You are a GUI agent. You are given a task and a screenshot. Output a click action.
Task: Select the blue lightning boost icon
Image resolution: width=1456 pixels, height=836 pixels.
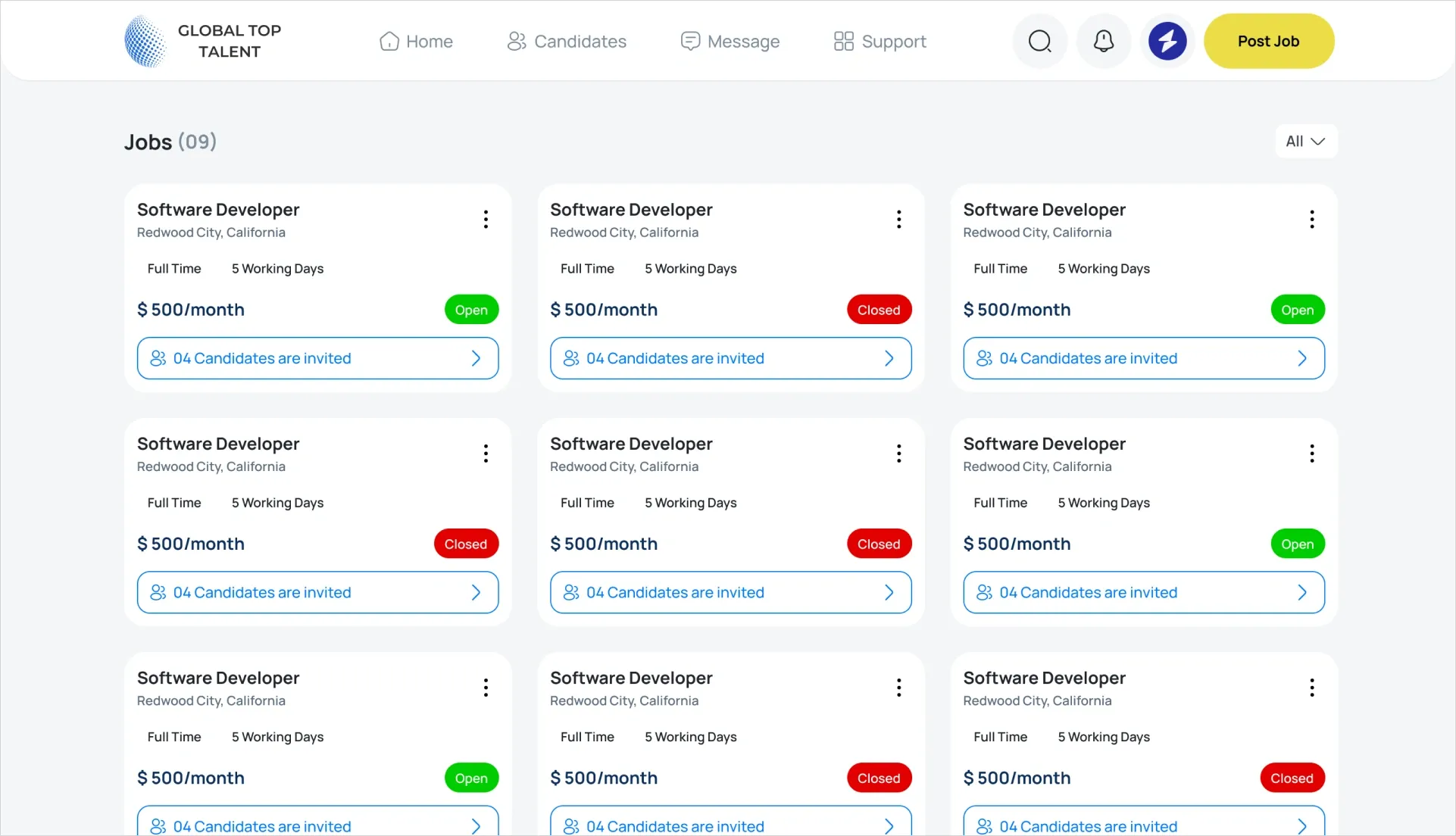1167,41
